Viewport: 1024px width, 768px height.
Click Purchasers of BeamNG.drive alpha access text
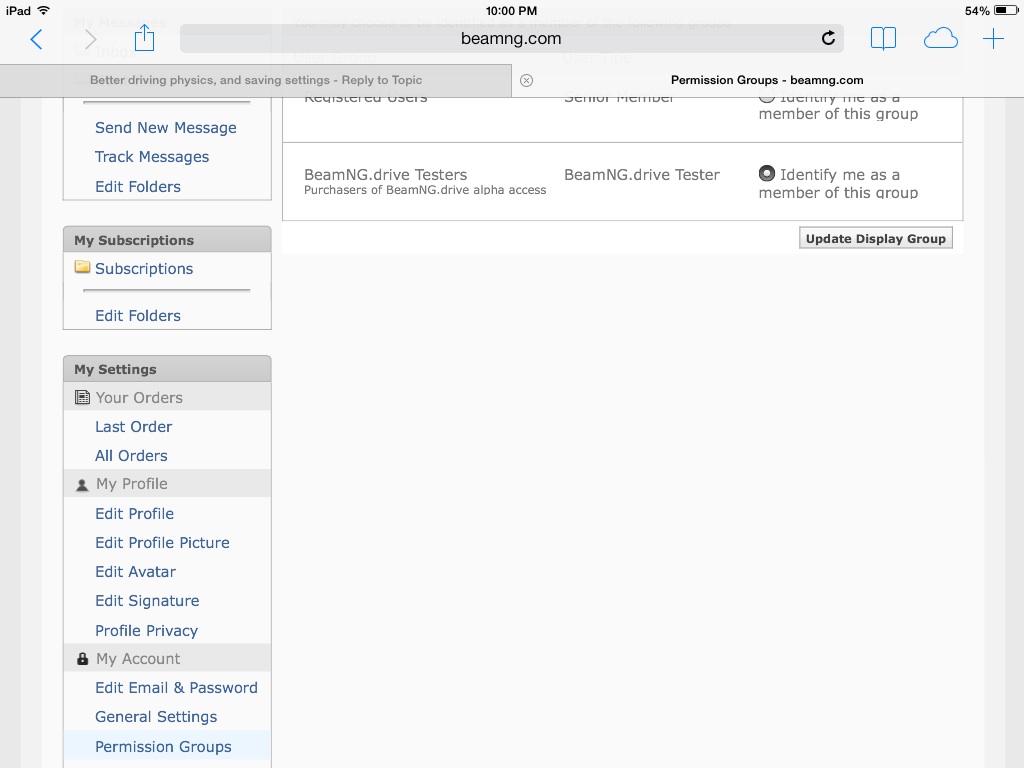(425, 190)
